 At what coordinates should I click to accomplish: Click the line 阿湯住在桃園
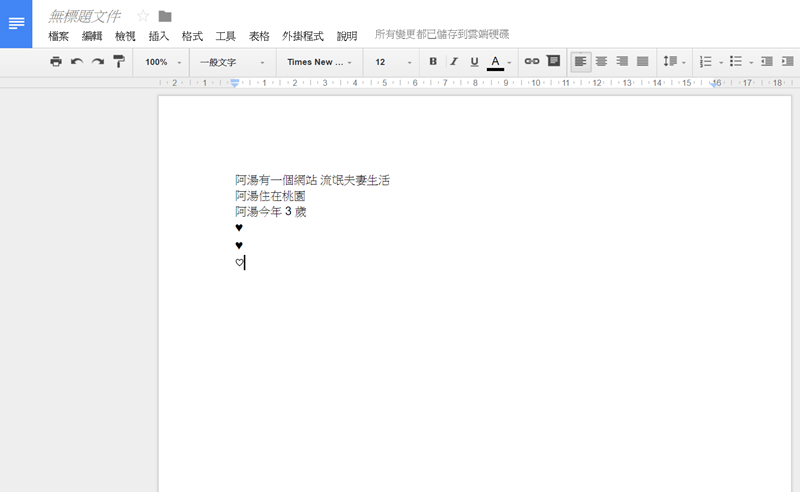[270, 196]
